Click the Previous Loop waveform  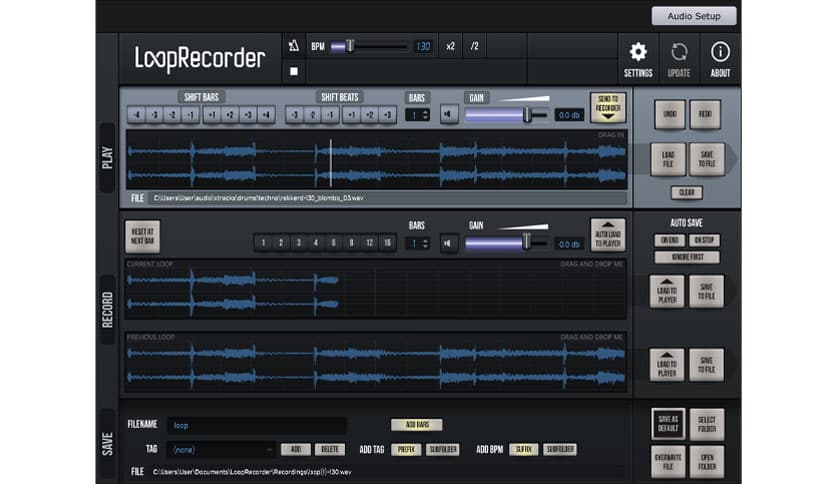[375, 362]
